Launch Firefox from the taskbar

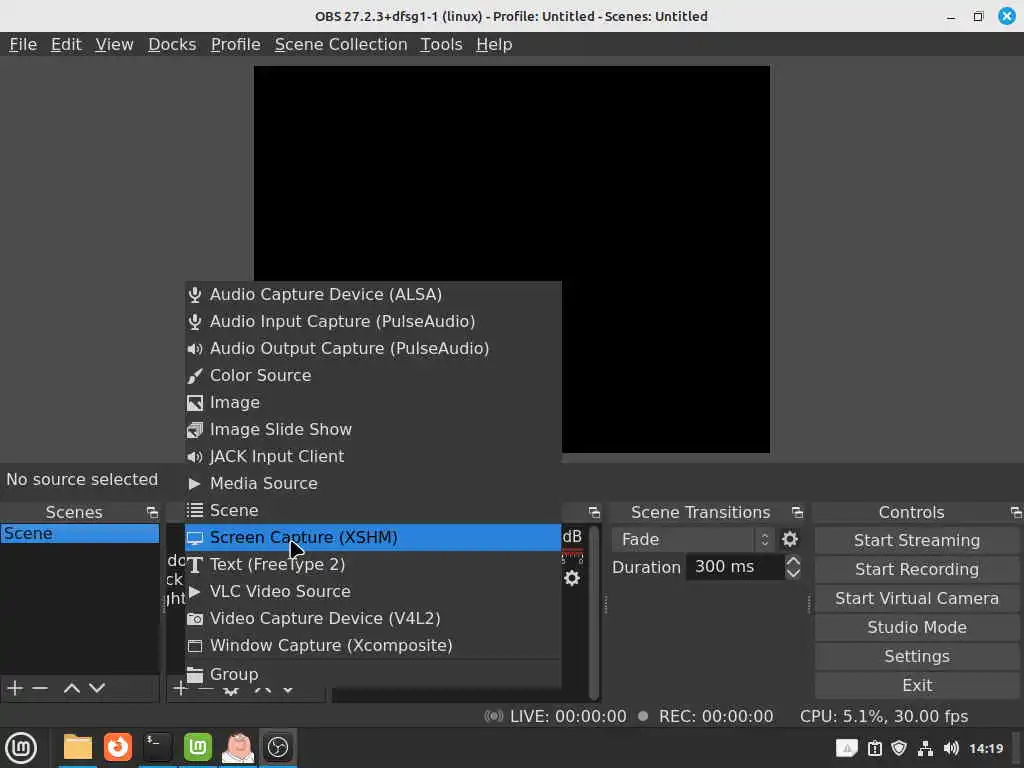click(118, 748)
